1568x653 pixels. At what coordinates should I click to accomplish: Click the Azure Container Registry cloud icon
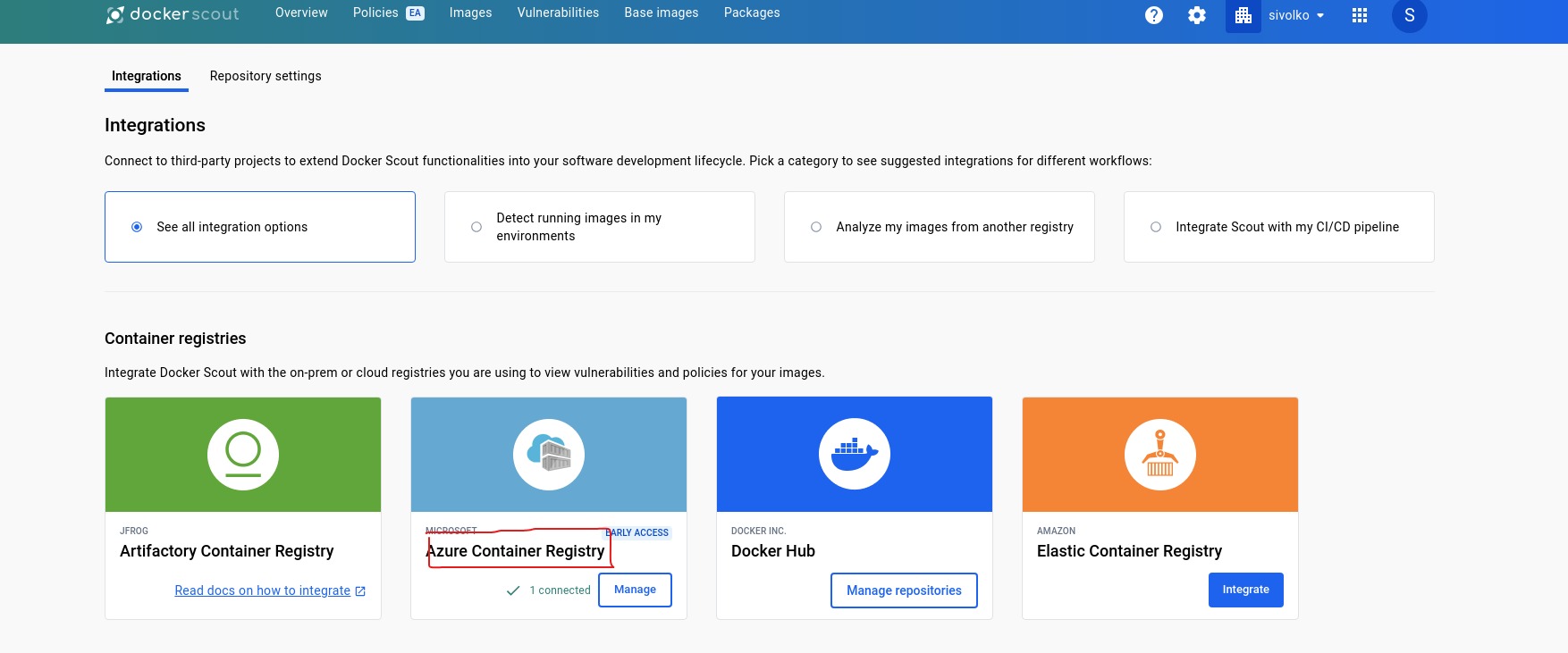coord(549,455)
